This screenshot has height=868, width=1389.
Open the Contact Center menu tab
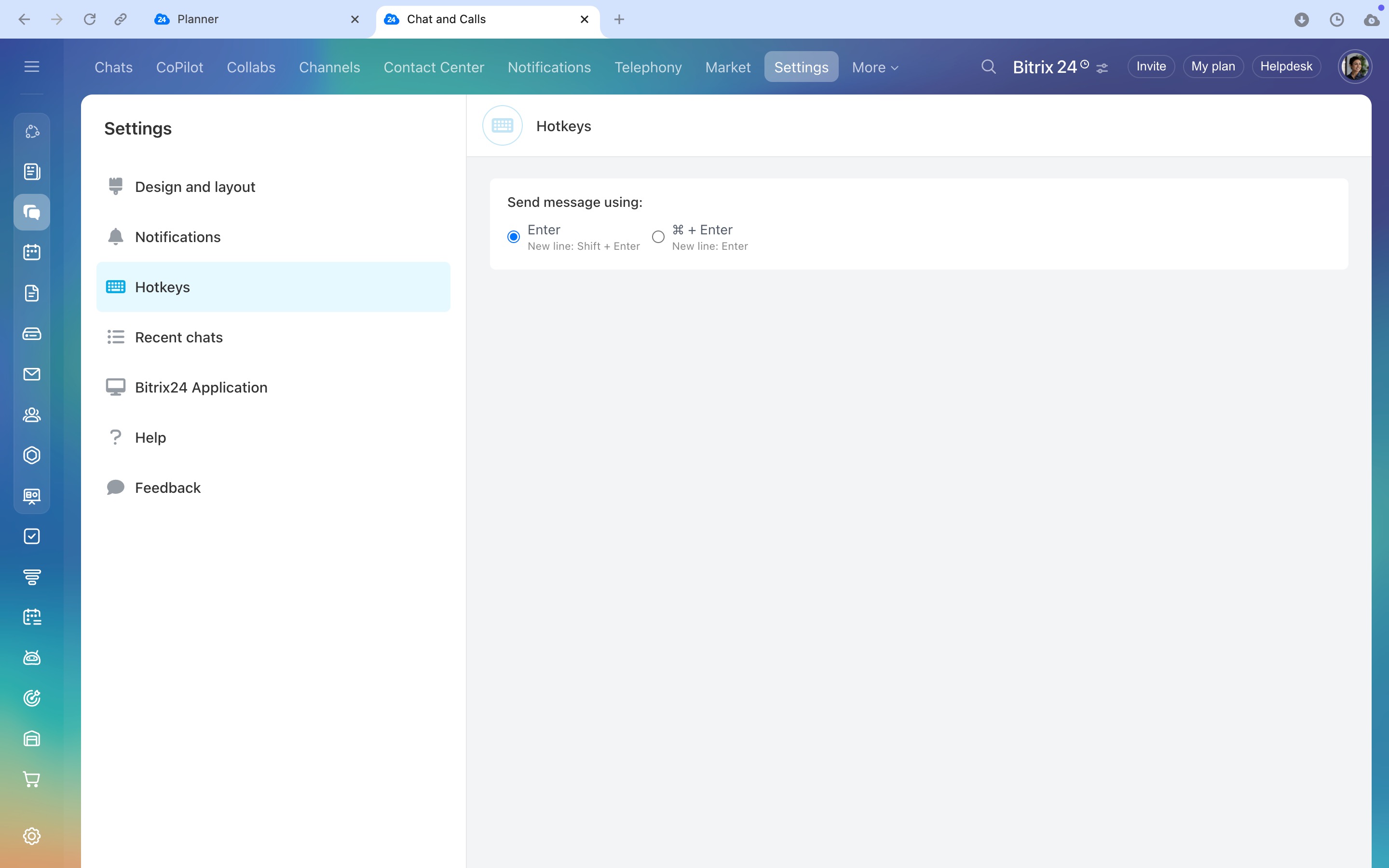pos(434,67)
